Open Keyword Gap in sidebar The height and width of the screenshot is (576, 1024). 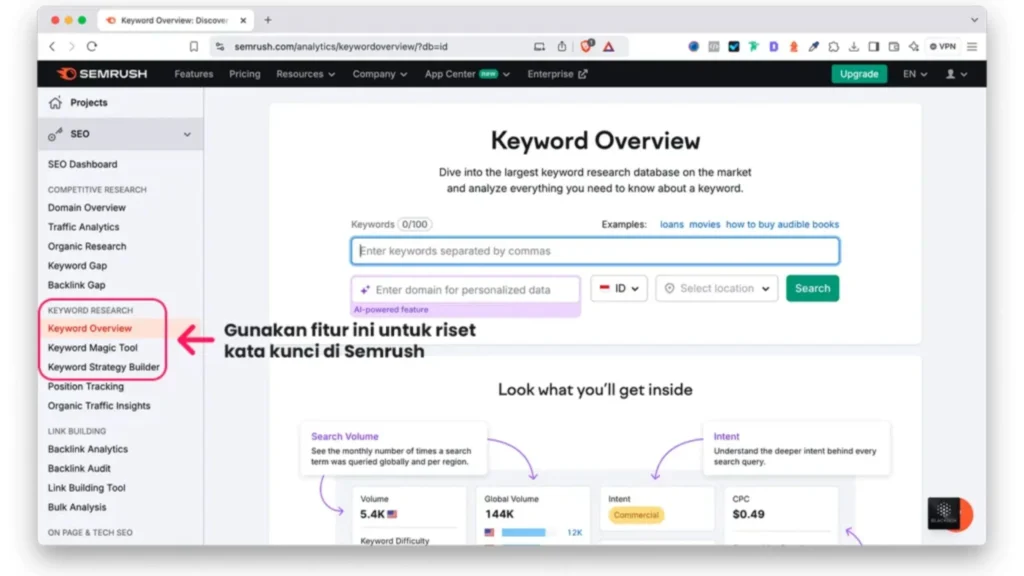click(77, 265)
